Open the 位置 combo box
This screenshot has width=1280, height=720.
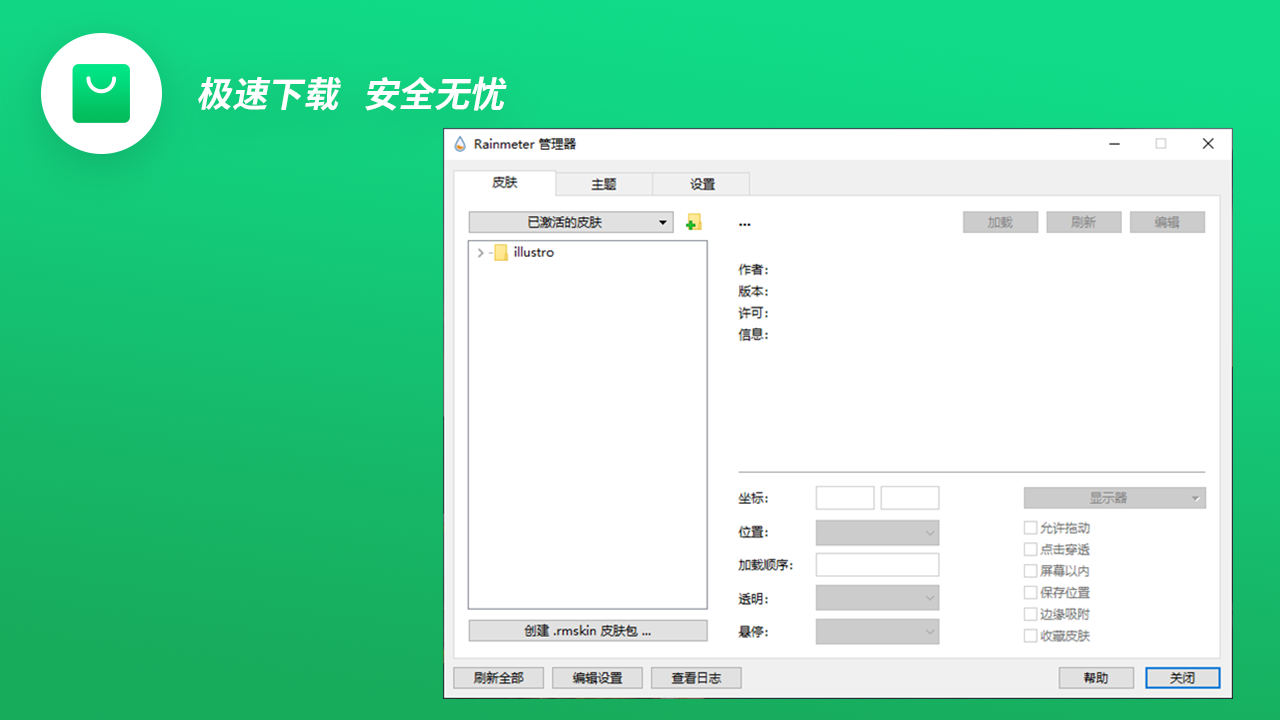tap(878, 533)
